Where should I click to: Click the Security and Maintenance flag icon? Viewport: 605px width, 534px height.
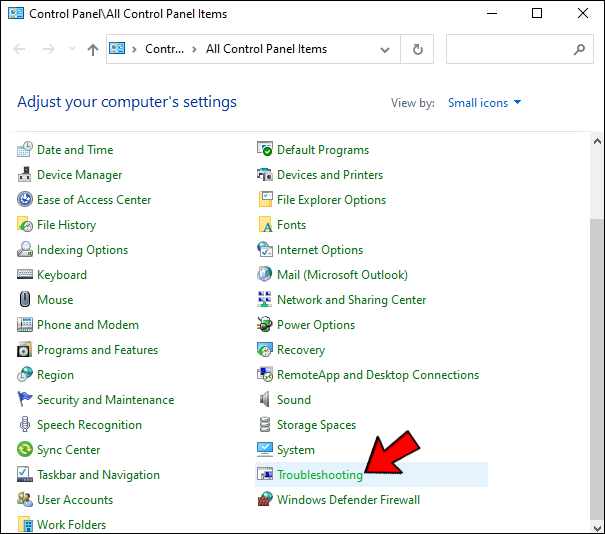click(25, 400)
